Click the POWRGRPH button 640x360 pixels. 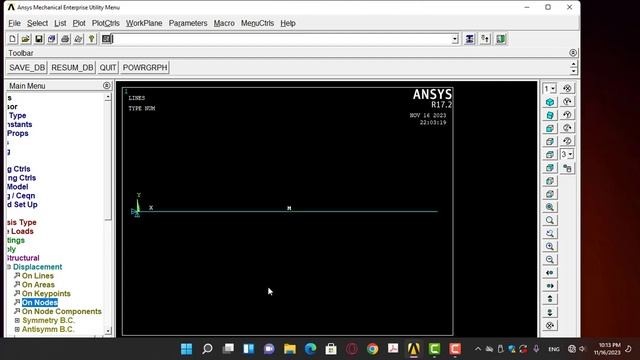point(145,67)
